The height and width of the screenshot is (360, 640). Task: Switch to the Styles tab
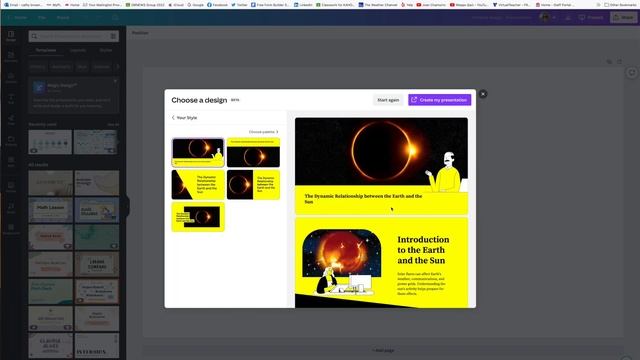point(106,50)
